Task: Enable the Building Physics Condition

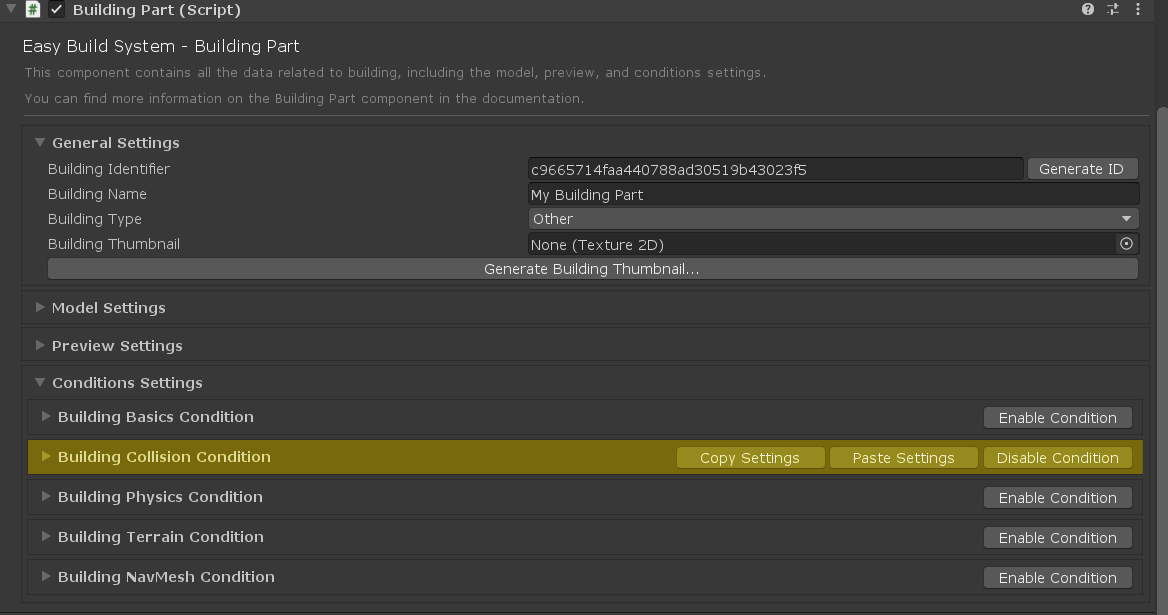Action: coord(1057,498)
